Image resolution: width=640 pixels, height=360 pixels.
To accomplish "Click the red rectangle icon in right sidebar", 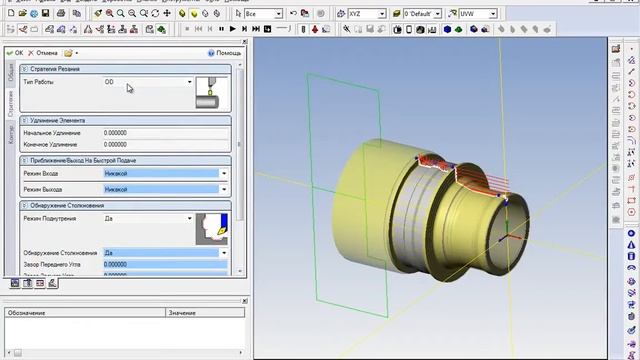I will click(631, 201).
